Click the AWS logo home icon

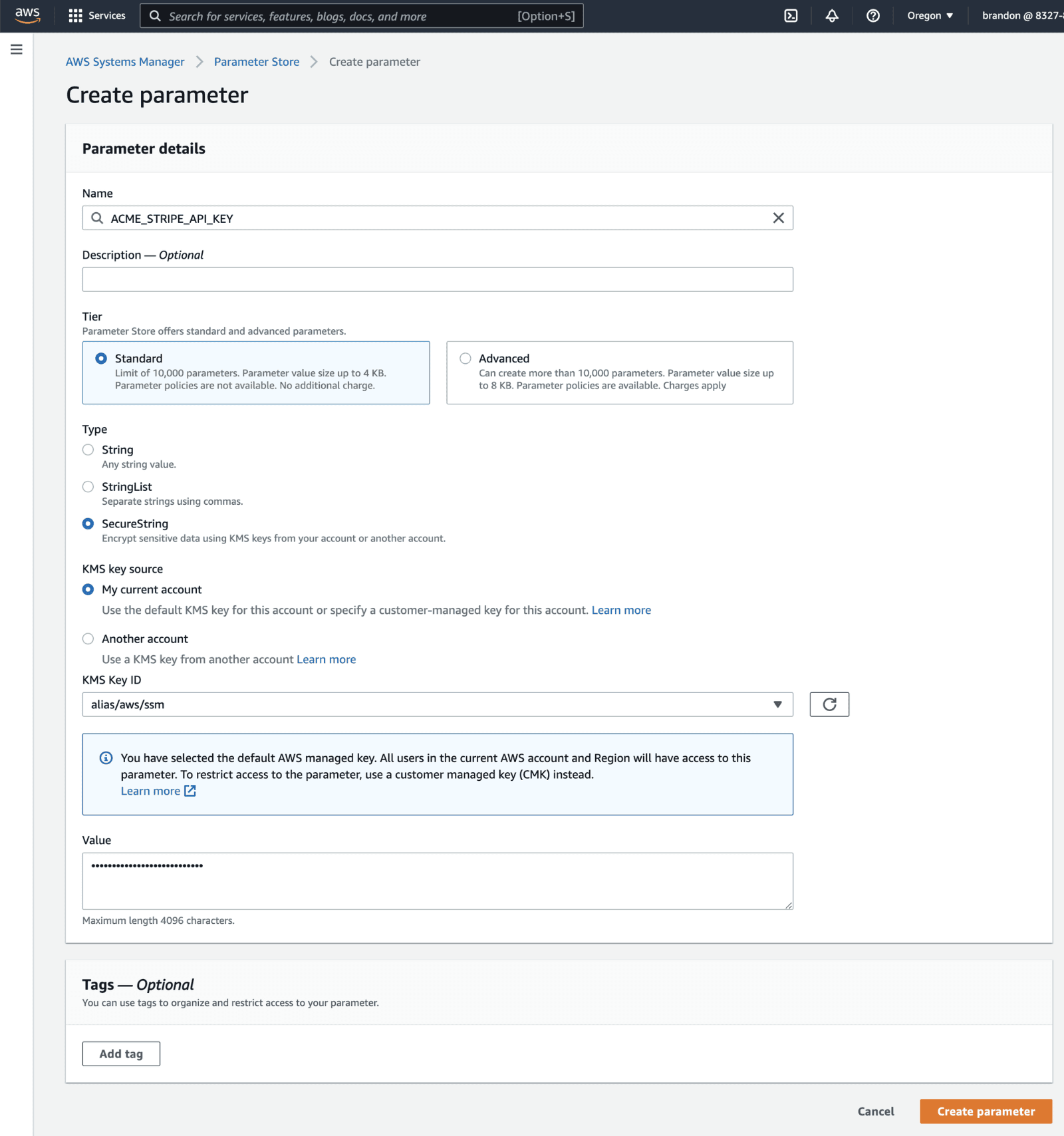(x=27, y=15)
